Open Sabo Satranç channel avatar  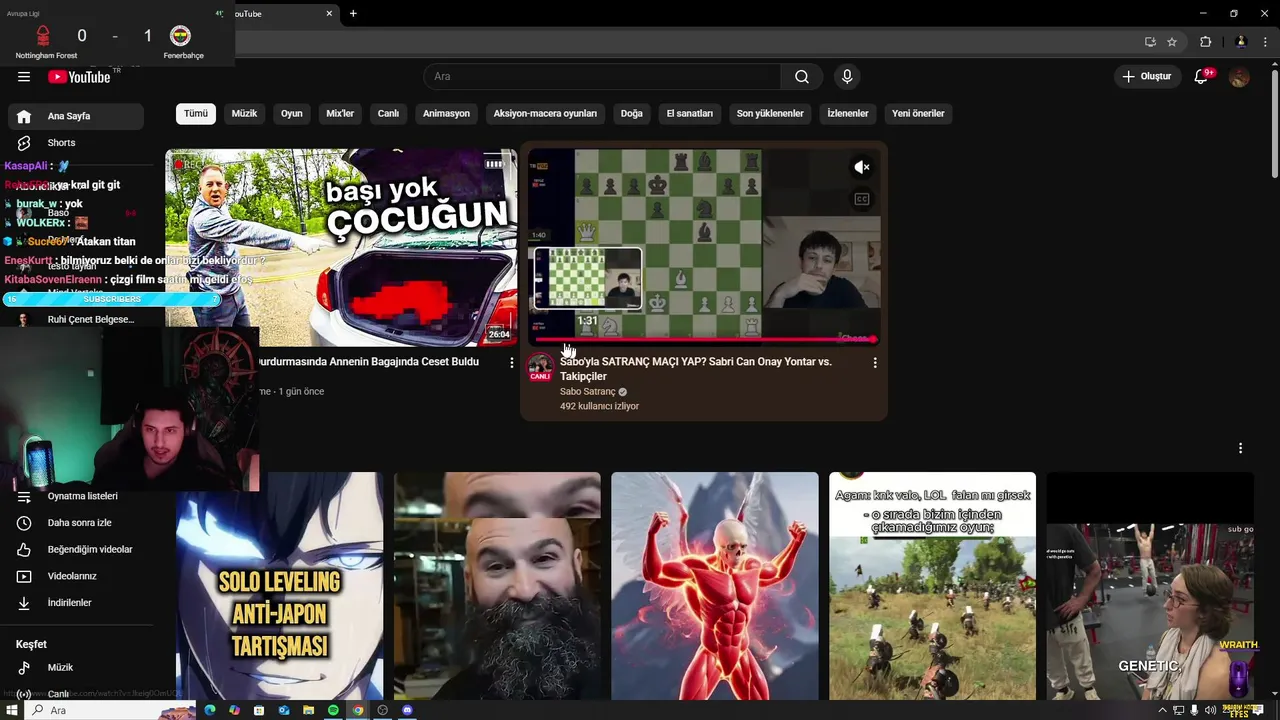[540, 367]
